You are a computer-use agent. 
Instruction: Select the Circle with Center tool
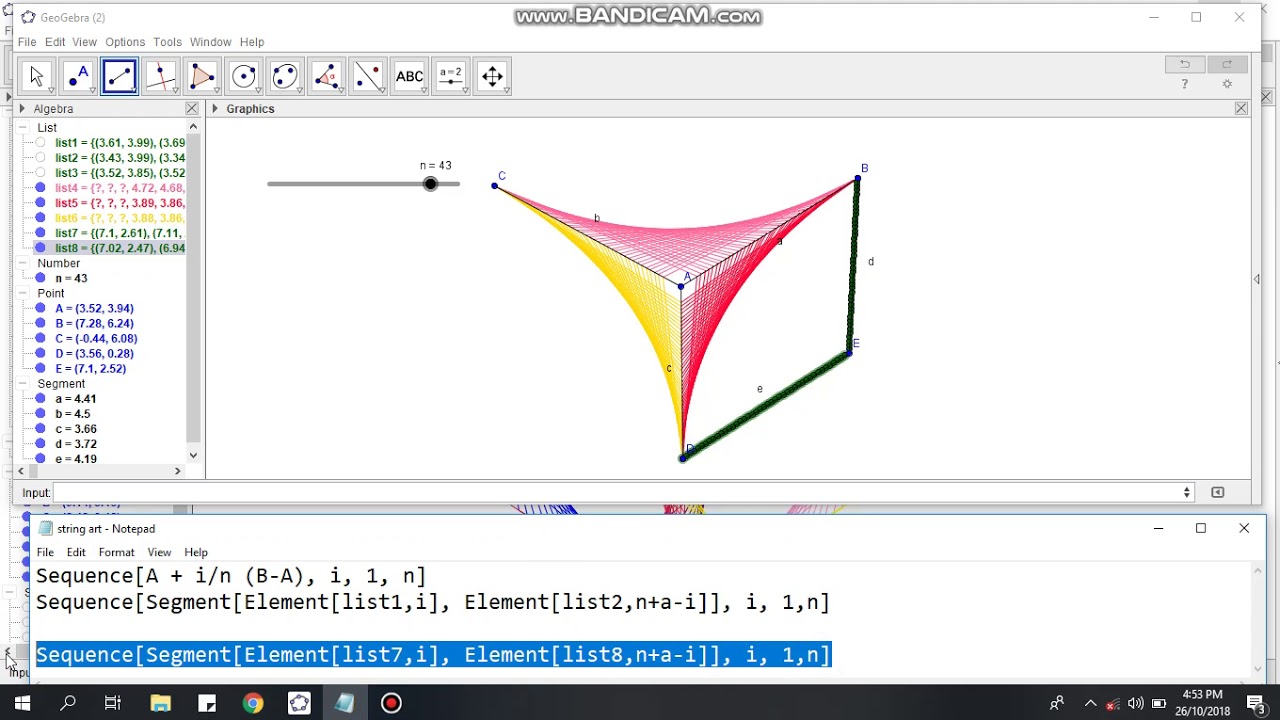pyautogui.click(x=244, y=76)
